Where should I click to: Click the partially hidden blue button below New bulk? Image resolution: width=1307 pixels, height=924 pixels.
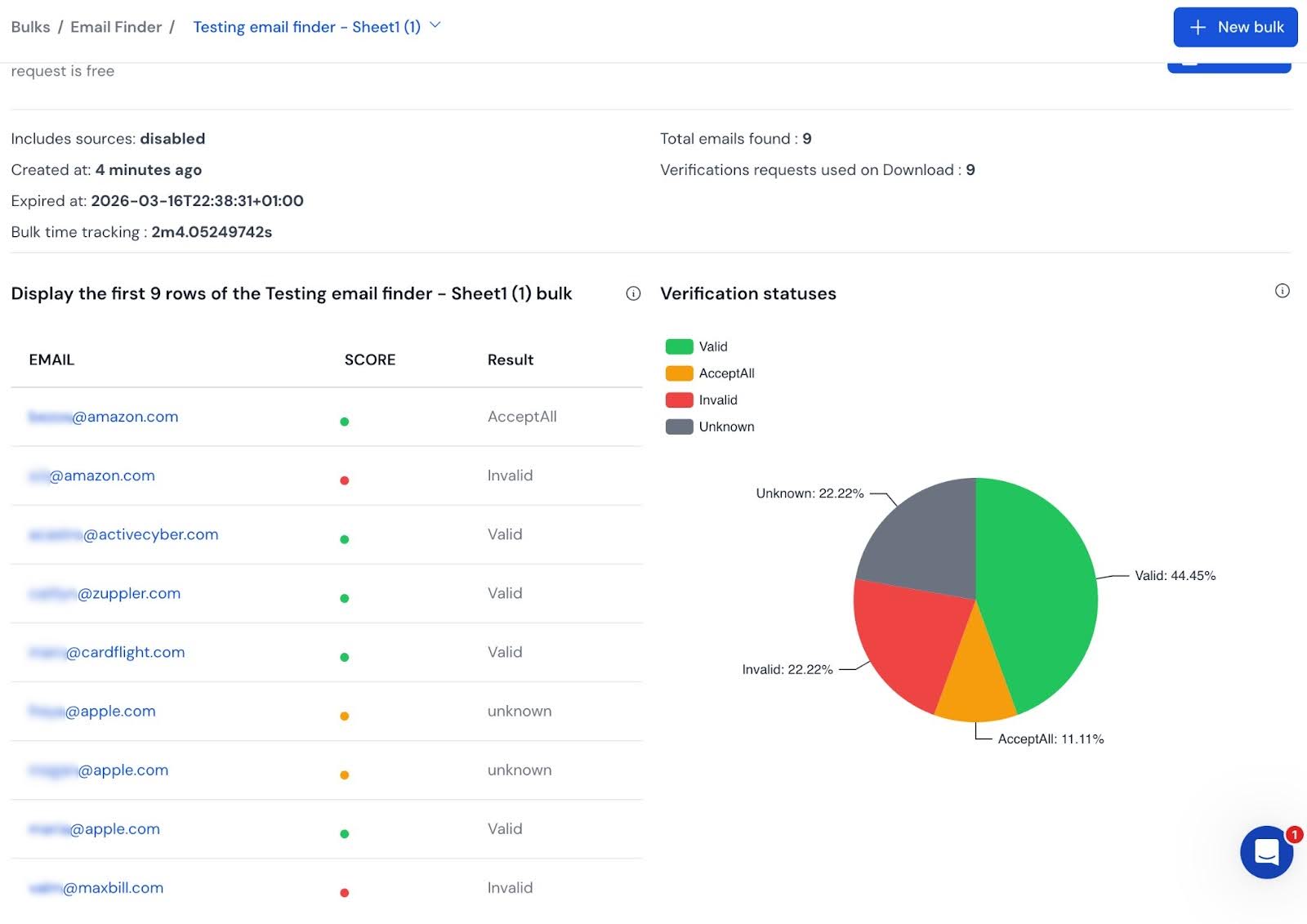point(1229,67)
